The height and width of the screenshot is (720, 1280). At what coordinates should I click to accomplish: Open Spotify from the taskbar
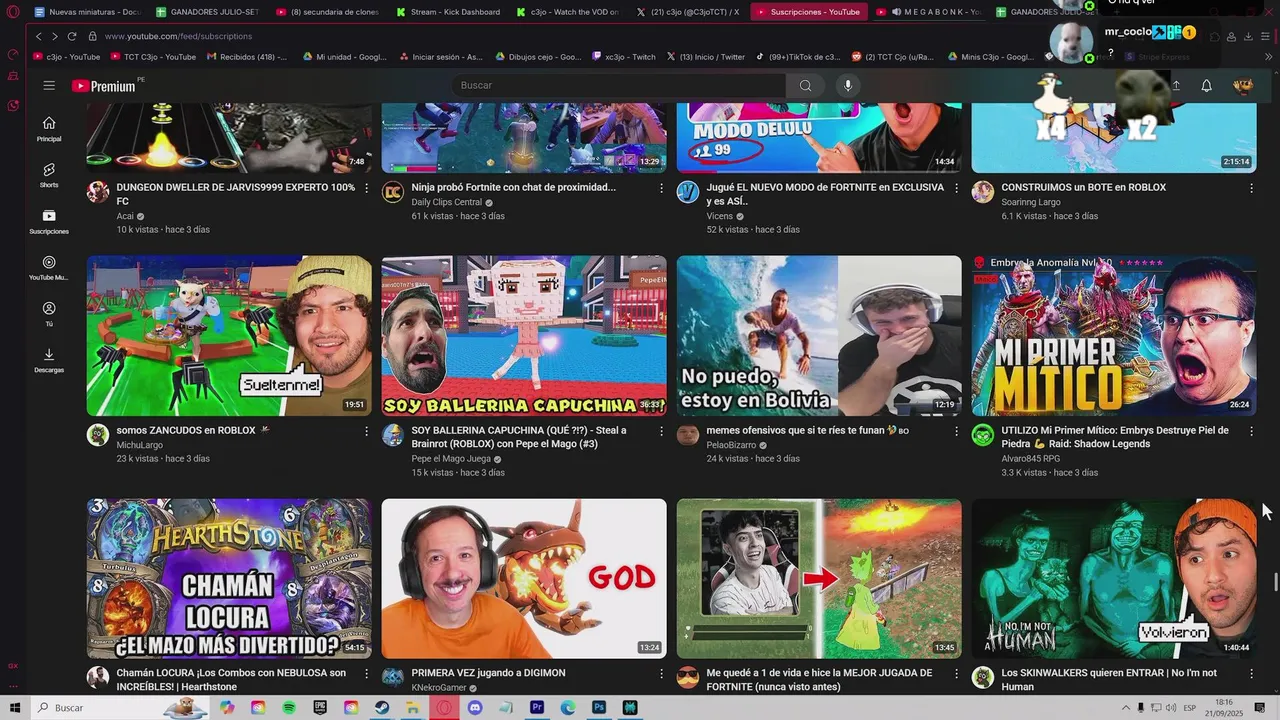coord(289,708)
